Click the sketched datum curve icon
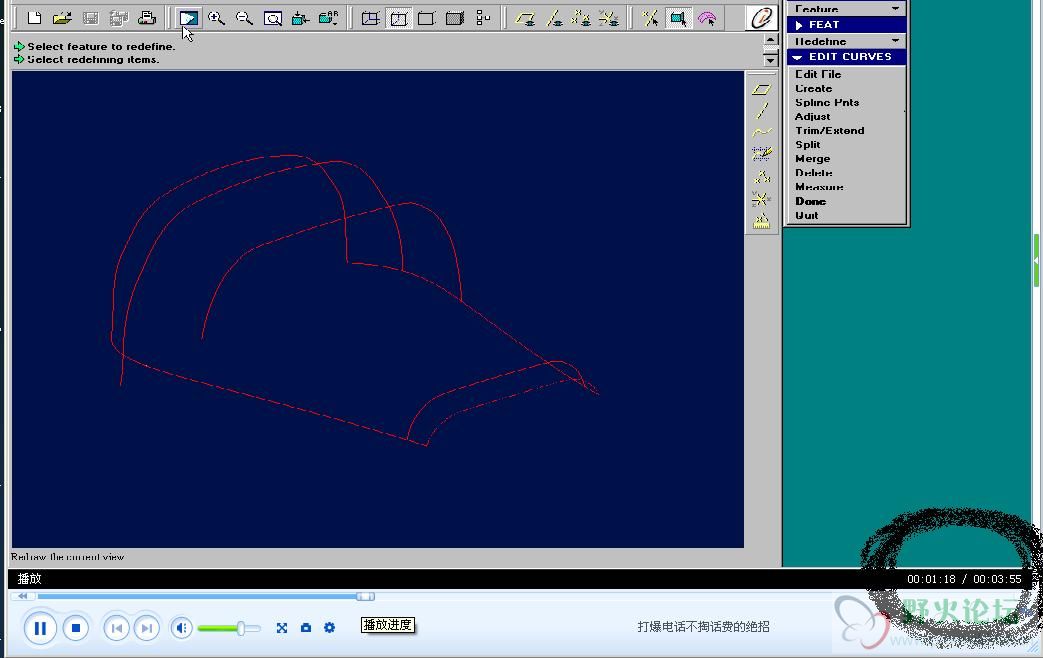The image size is (1043, 658). click(762, 154)
